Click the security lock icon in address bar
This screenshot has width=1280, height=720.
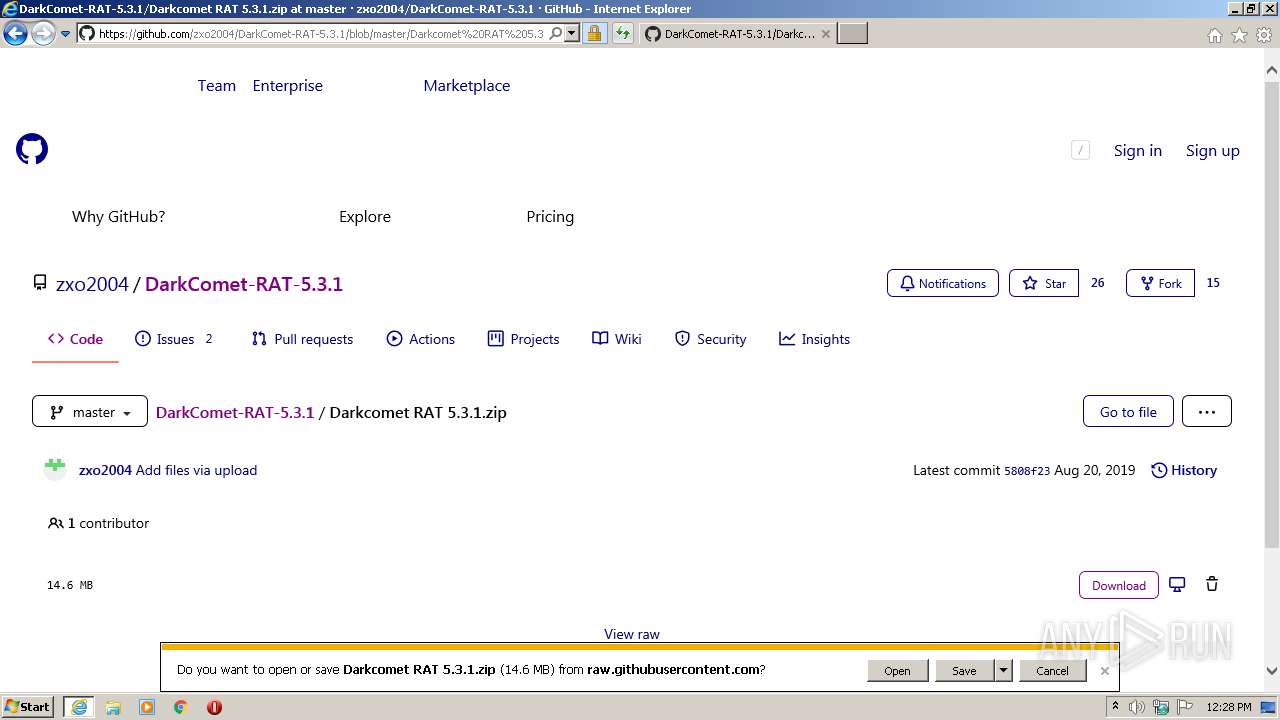(594, 34)
